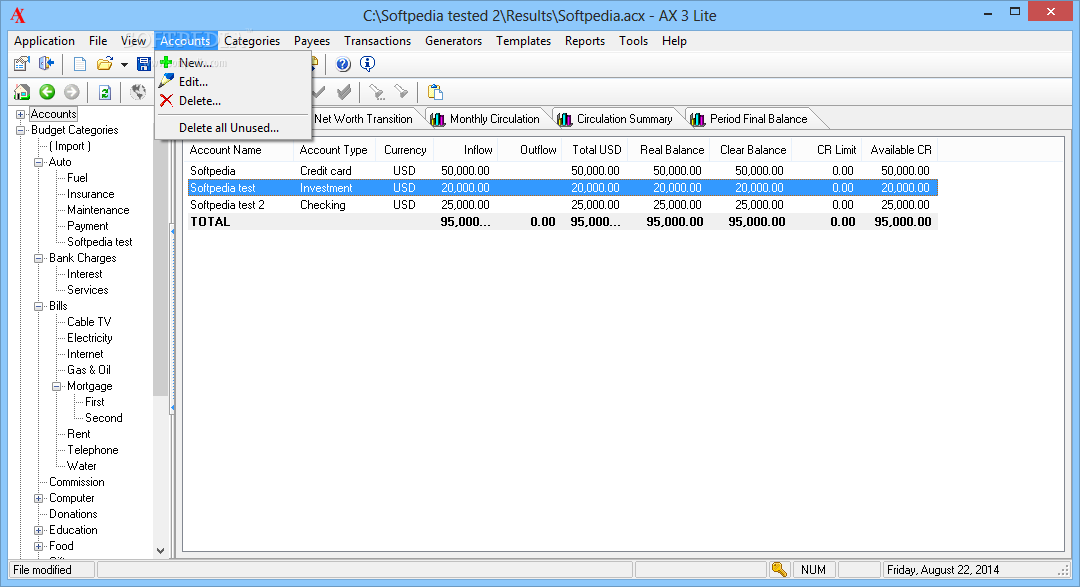This screenshot has width=1080, height=587.
Task: Open the application options icon
Action: point(21,64)
